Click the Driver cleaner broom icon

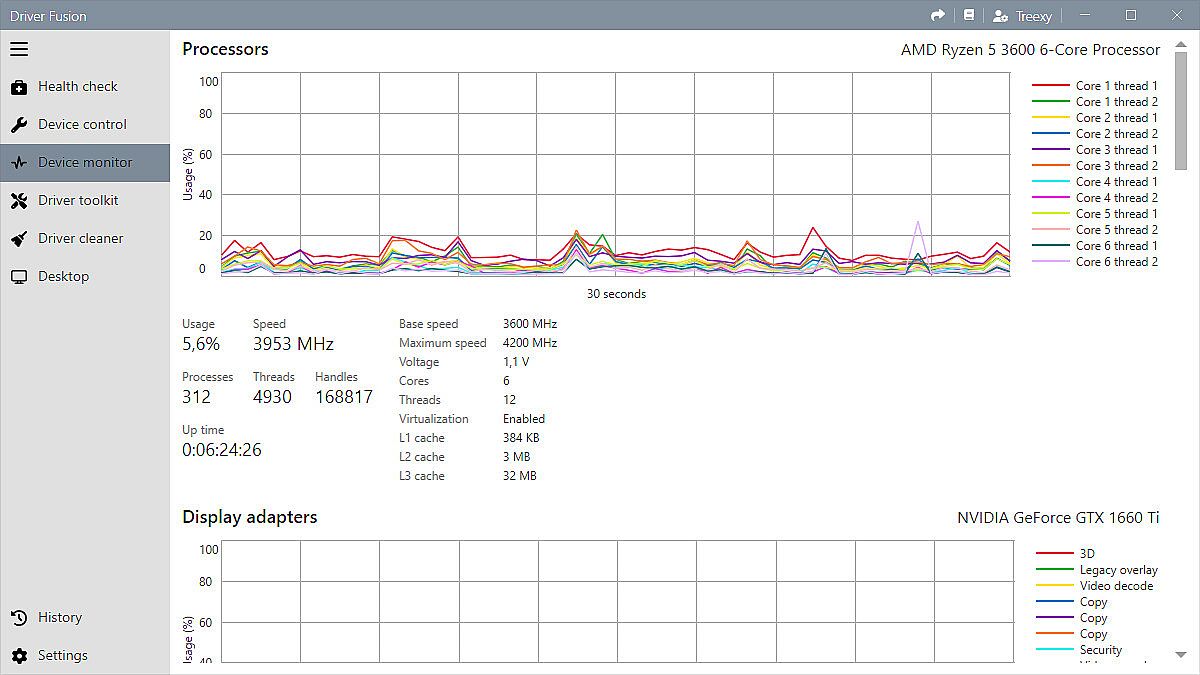[x=19, y=239]
